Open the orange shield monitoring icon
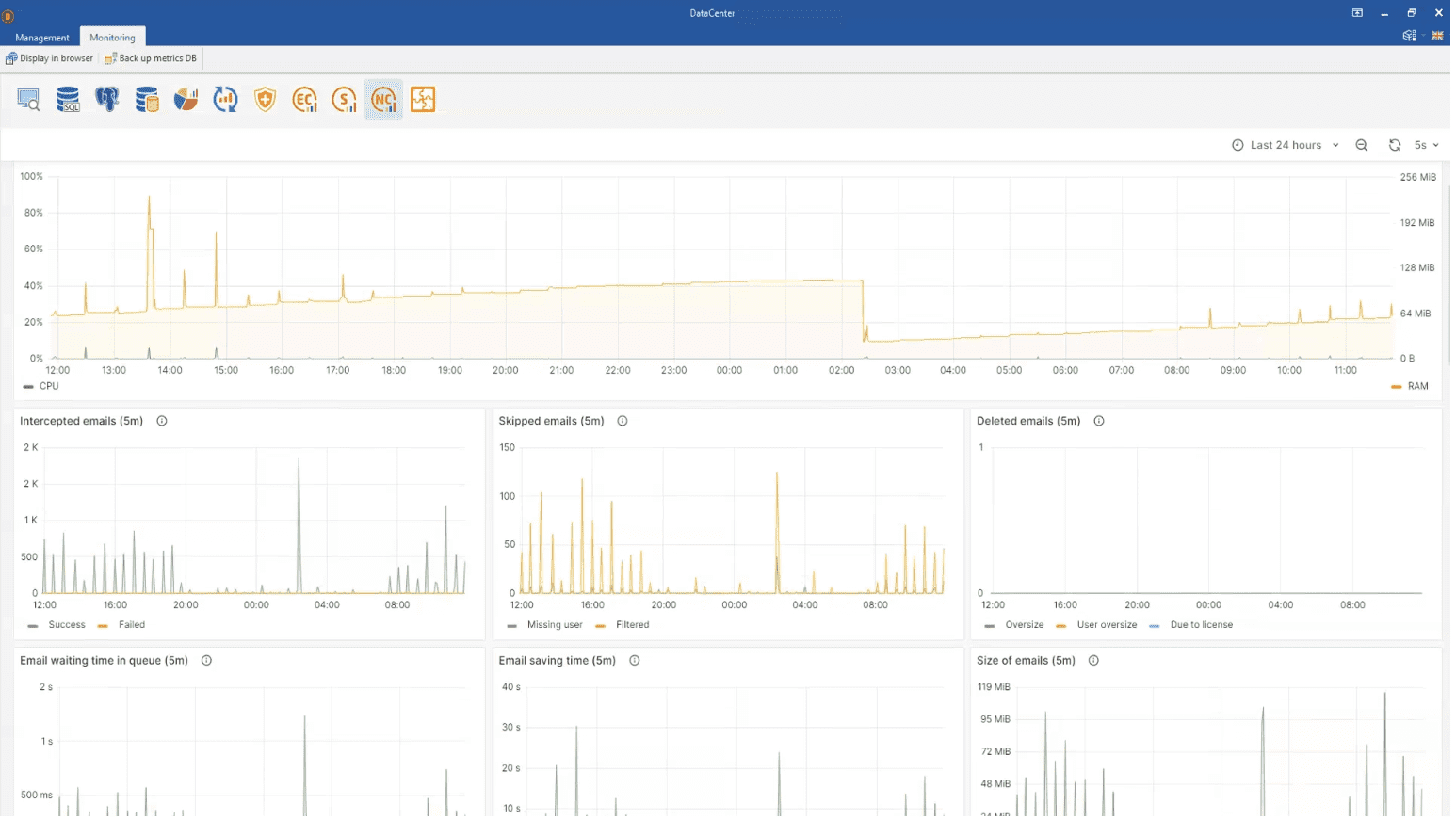This screenshot has height=820, width=1456. coord(266,100)
